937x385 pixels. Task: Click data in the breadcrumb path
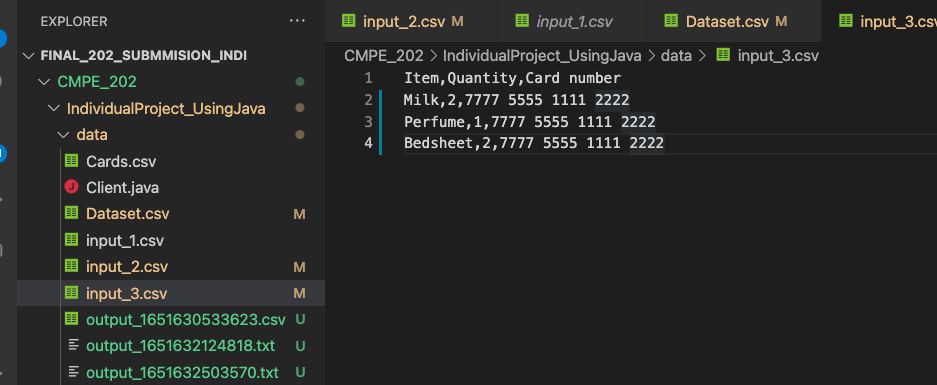point(676,56)
